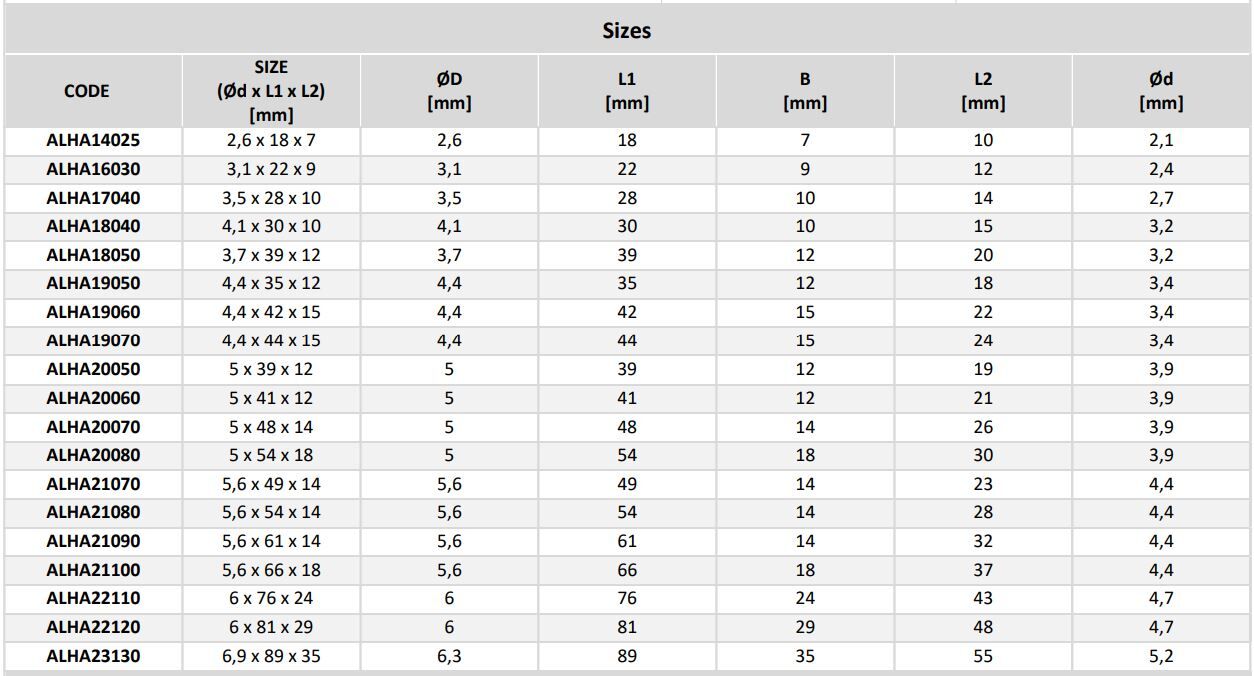Select the ALHA23130 code cell

pyautogui.click(x=93, y=656)
